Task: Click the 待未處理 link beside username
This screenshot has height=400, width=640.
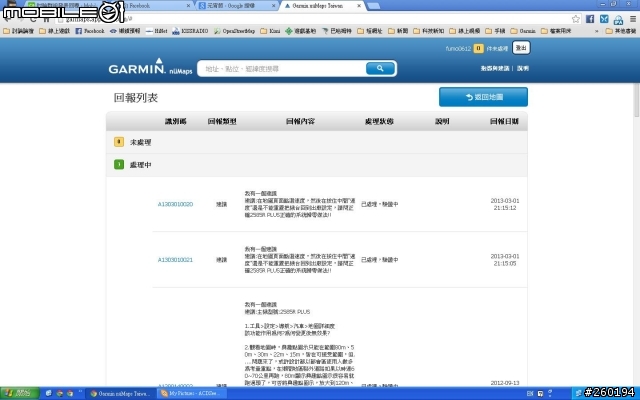Action: (x=497, y=48)
